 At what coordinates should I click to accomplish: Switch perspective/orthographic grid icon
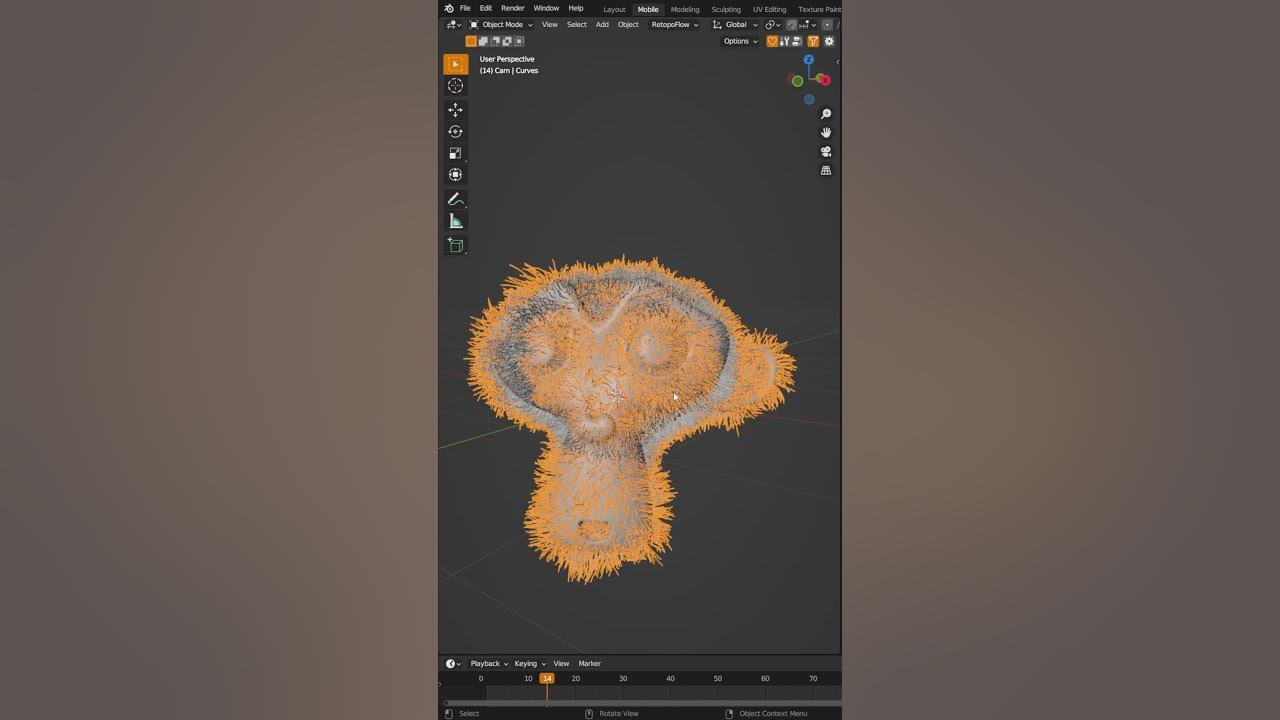coord(826,170)
